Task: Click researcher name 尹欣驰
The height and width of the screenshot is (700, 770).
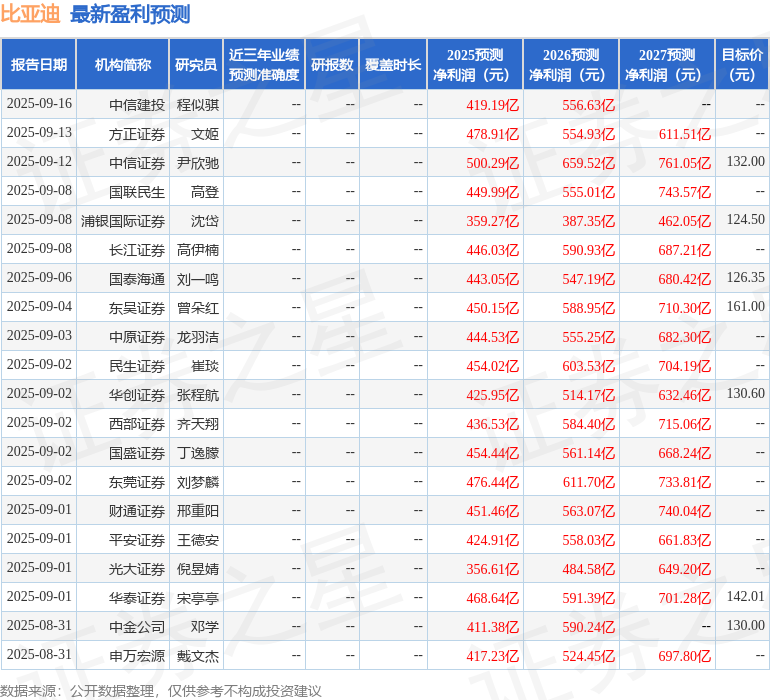Action: (x=198, y=163)
